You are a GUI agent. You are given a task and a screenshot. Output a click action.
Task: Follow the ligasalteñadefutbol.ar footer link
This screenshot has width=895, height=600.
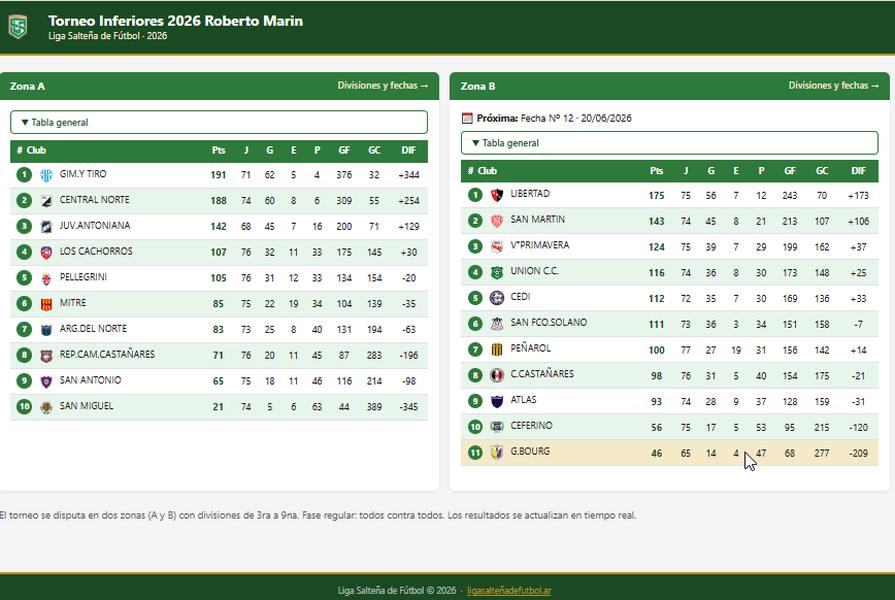pyautogui.click(x=509, y=590)
